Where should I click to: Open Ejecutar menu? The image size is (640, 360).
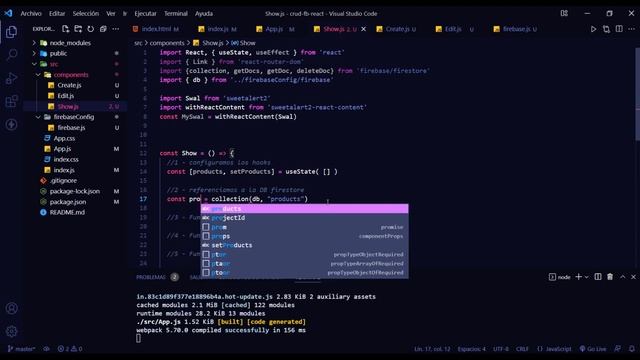145,13
